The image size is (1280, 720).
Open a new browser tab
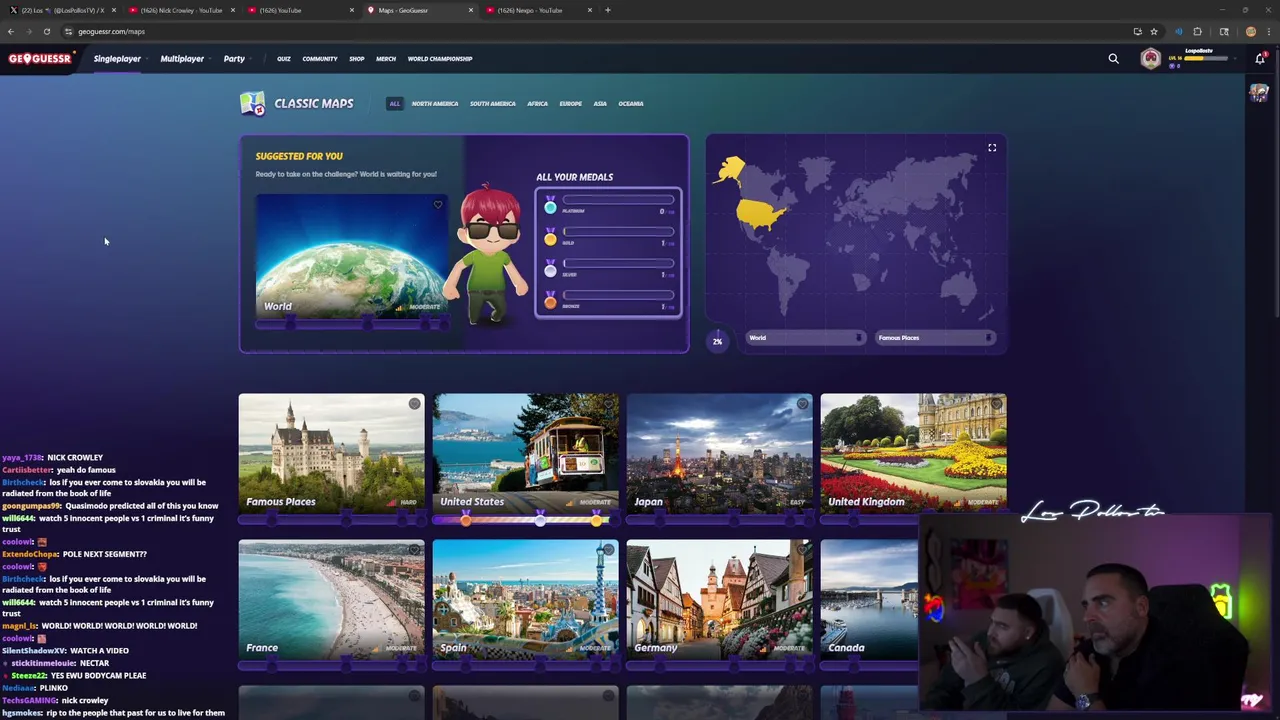click(x=607, y=10)
